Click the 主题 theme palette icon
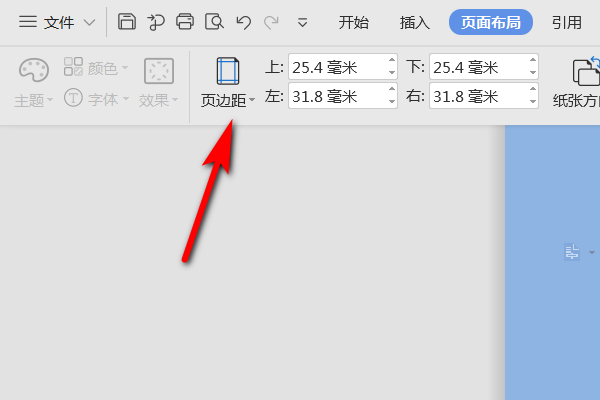 point(33,71)
